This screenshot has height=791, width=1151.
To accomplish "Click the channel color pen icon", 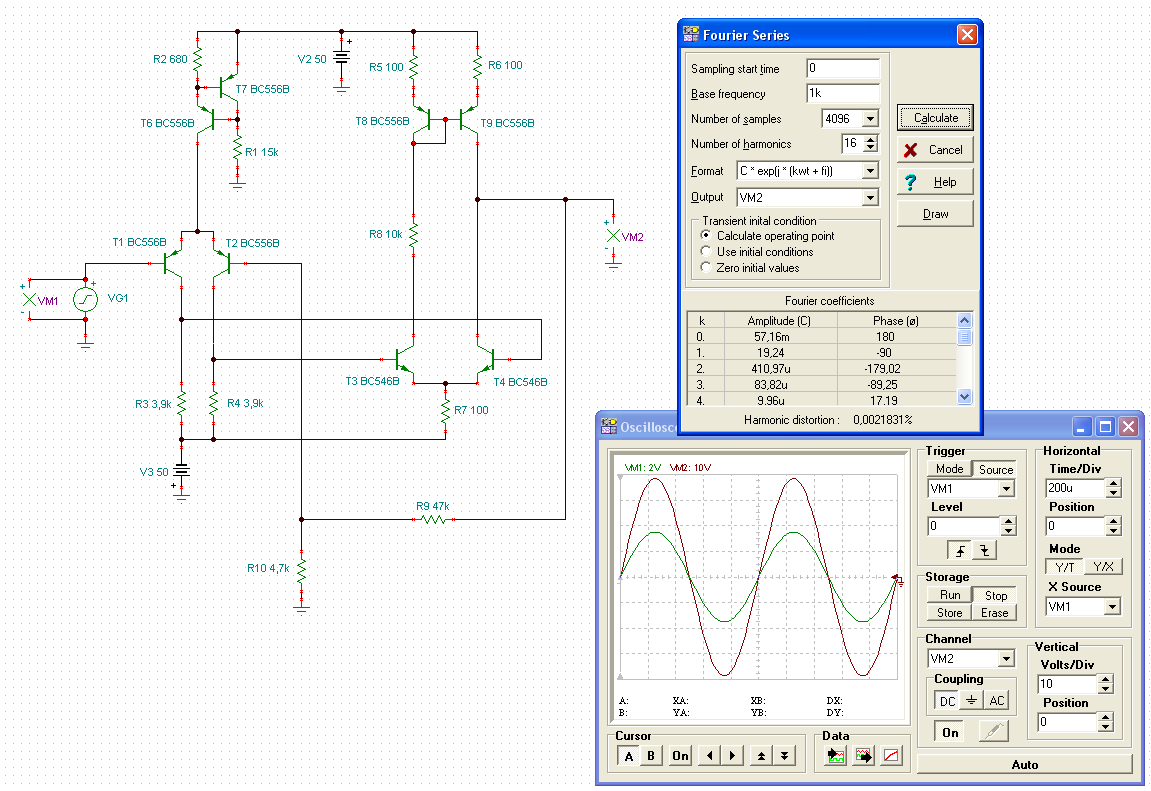I will point(993,732).
